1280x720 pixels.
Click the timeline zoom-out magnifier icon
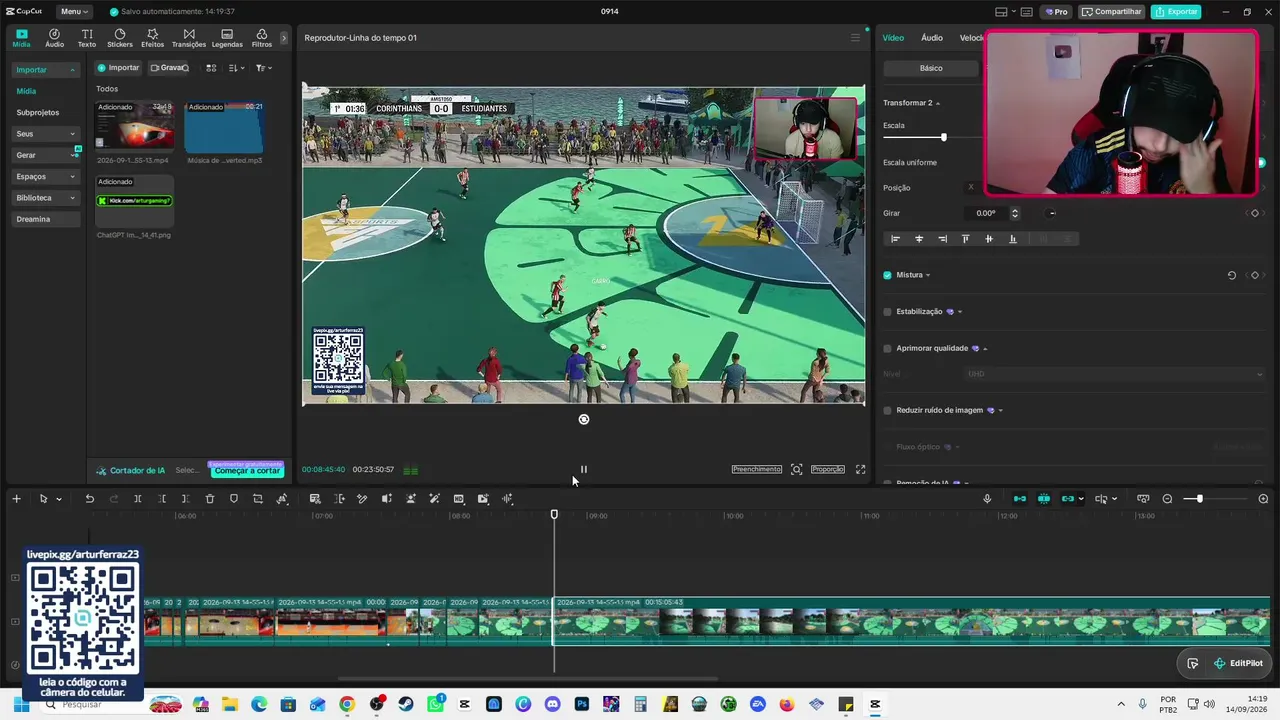point(1167,499)
